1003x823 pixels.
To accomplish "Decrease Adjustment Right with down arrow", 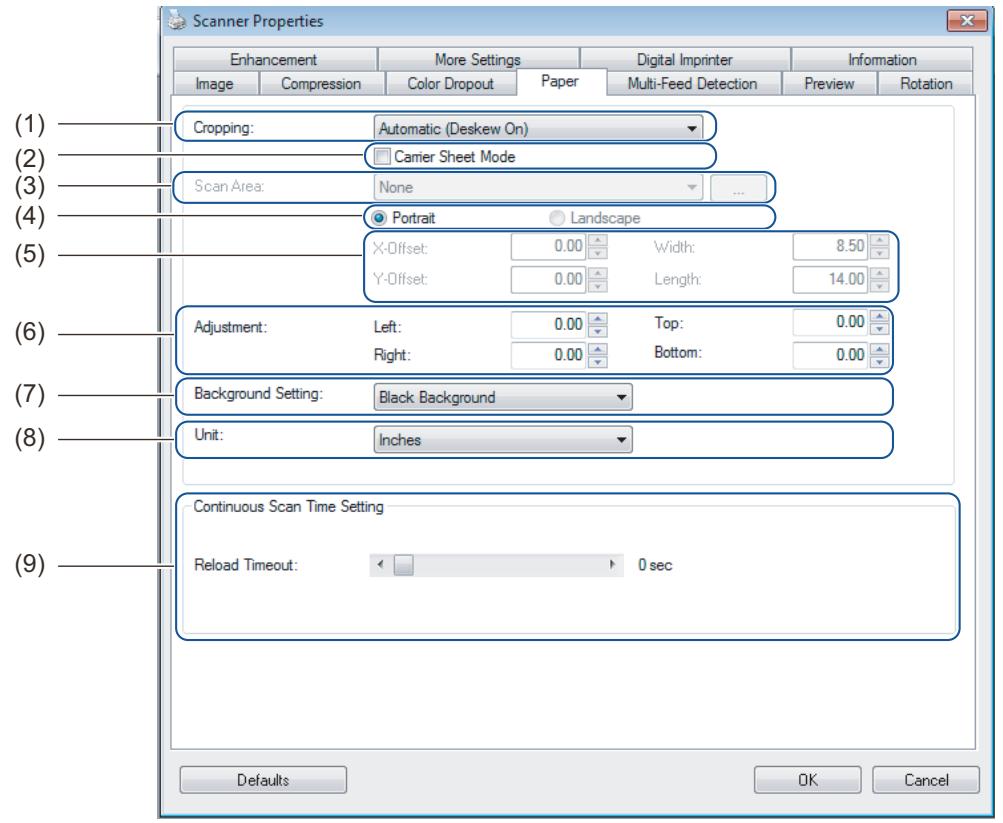I will point(597,362).
